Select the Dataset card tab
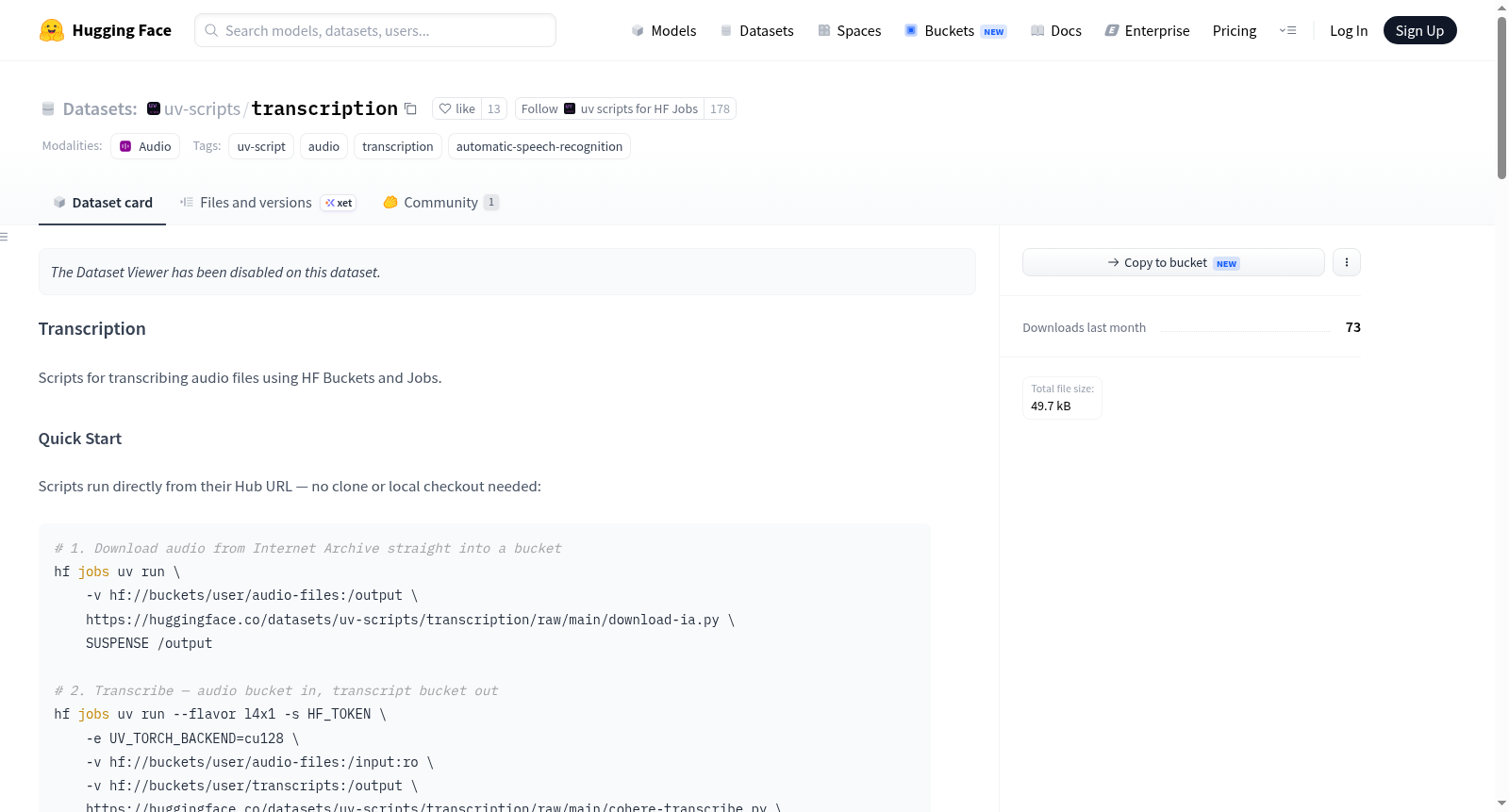The image size is (1509, 812). click(x=103, y=203)
